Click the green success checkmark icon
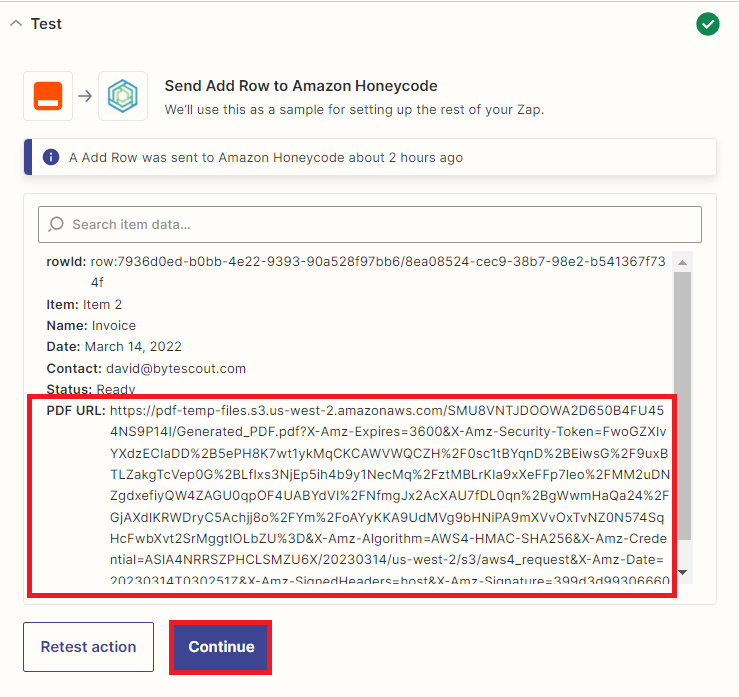The height and width of the screenshot is (697, 739). point(708,24)
